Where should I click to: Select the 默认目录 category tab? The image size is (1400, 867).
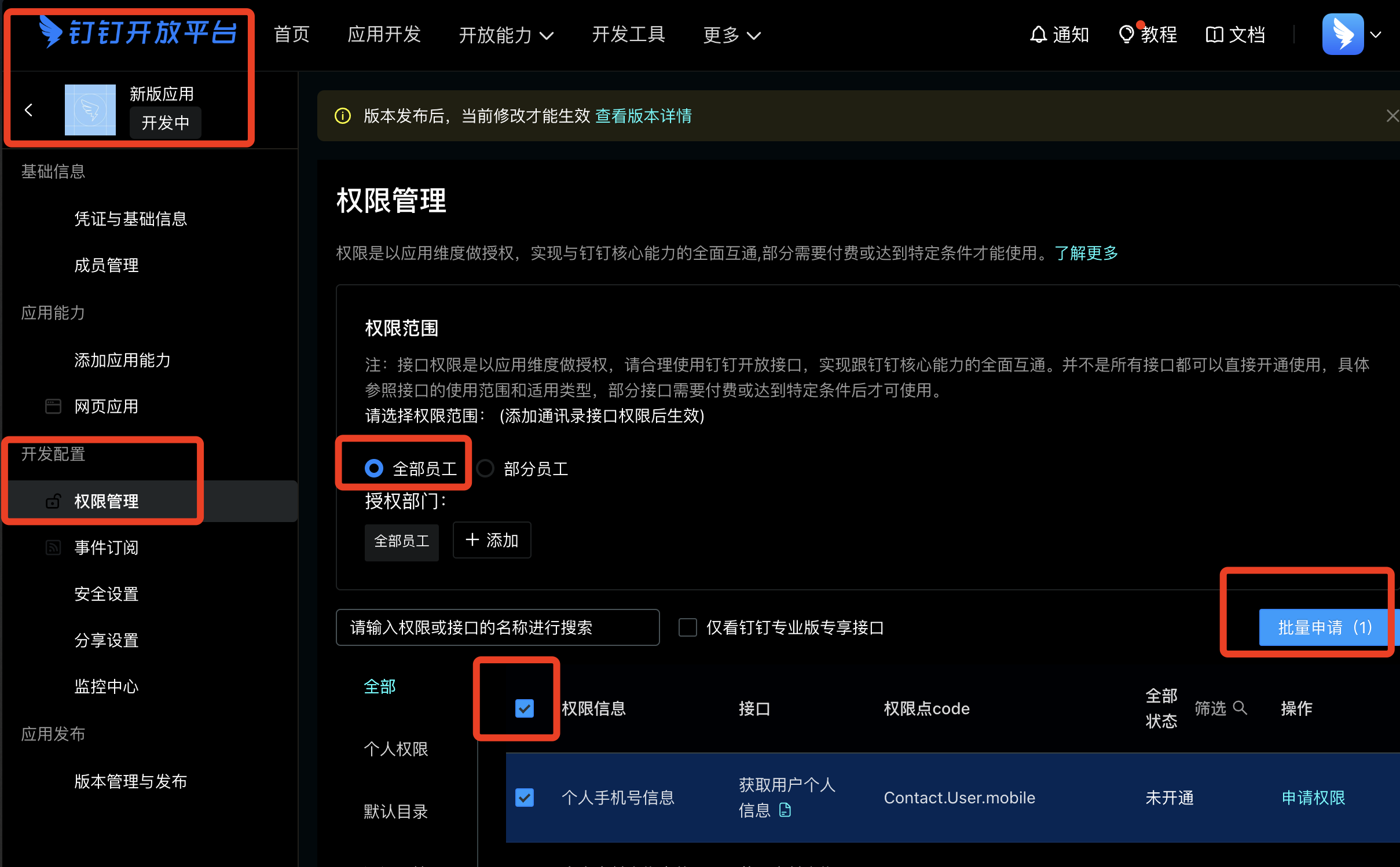point(396,811)
